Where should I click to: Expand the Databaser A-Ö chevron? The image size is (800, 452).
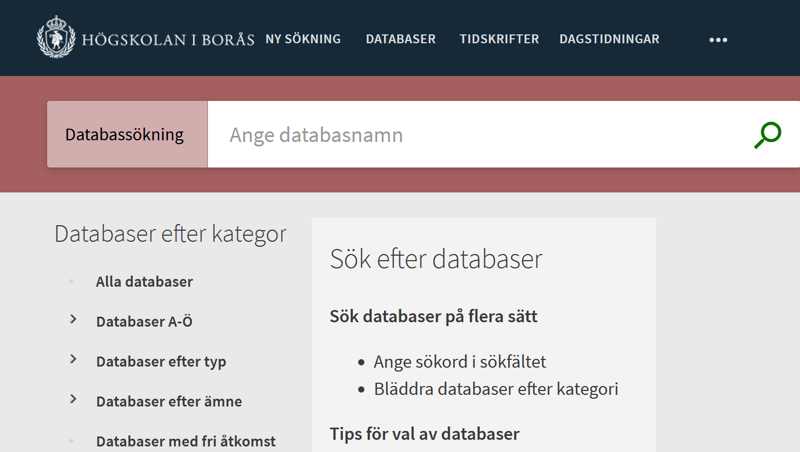tap(73, 320)
